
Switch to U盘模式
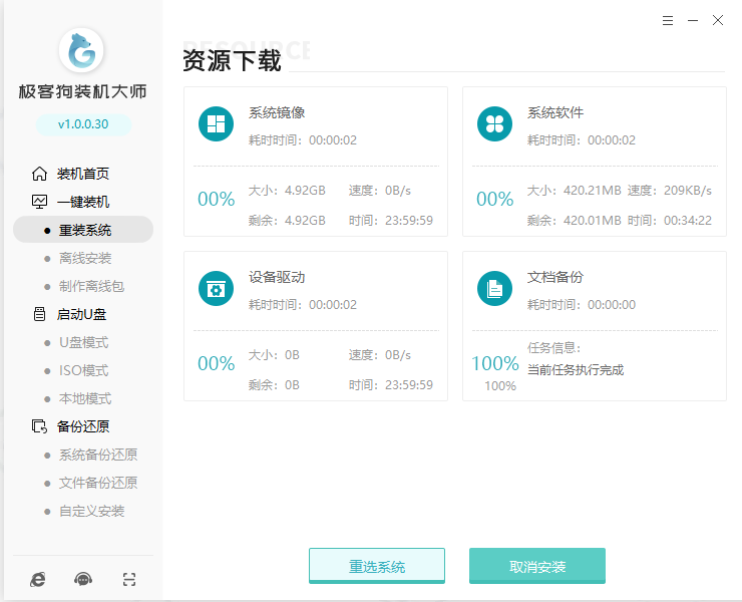pyautogui.click(x=83, y=342)
